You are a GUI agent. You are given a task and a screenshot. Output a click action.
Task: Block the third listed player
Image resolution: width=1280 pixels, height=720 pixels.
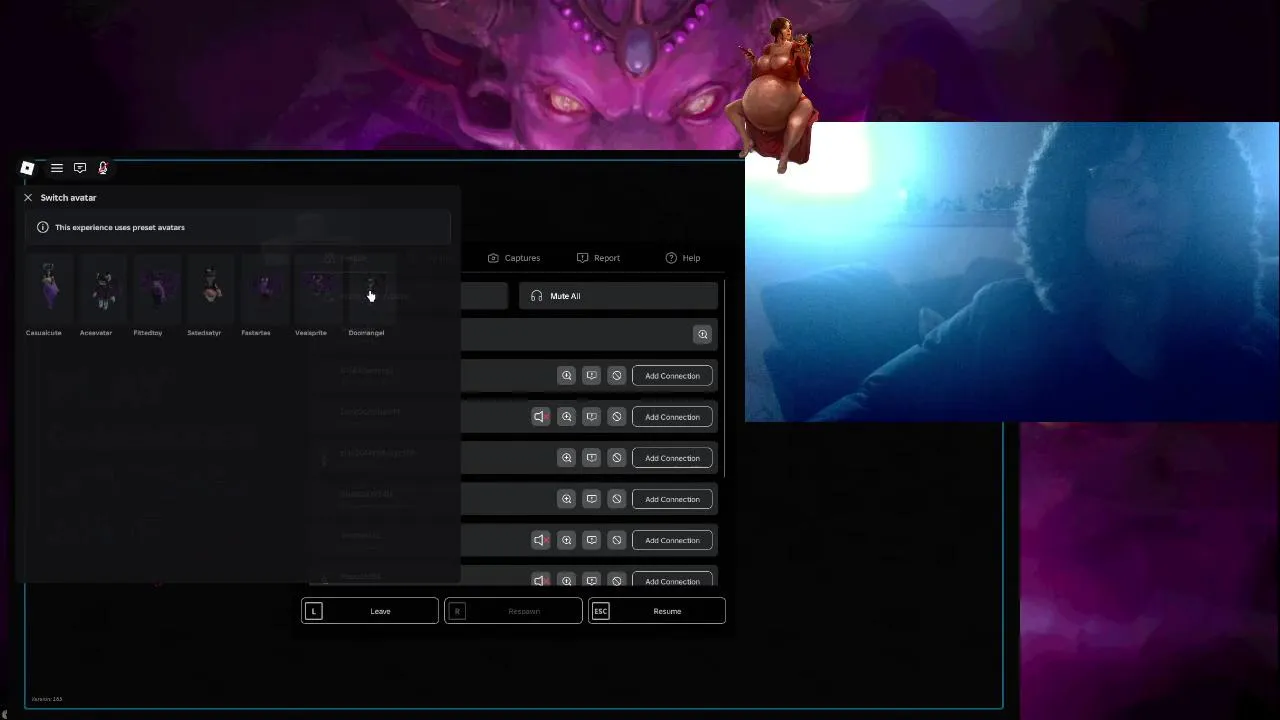[617, 458]
